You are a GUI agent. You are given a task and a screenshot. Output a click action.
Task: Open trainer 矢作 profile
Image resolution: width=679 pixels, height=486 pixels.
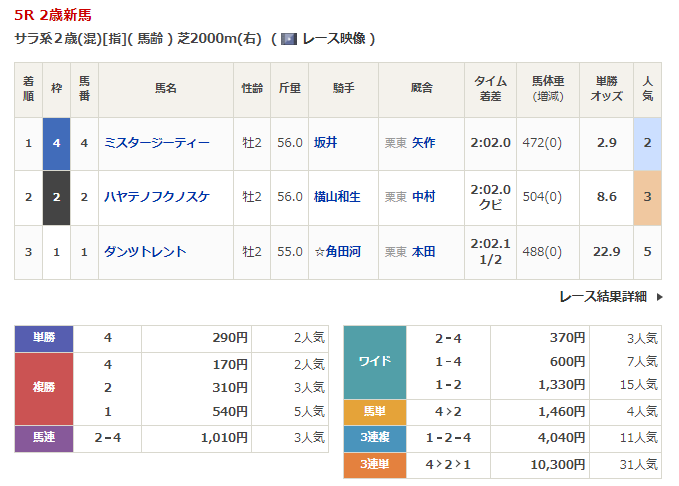point(423,143)
